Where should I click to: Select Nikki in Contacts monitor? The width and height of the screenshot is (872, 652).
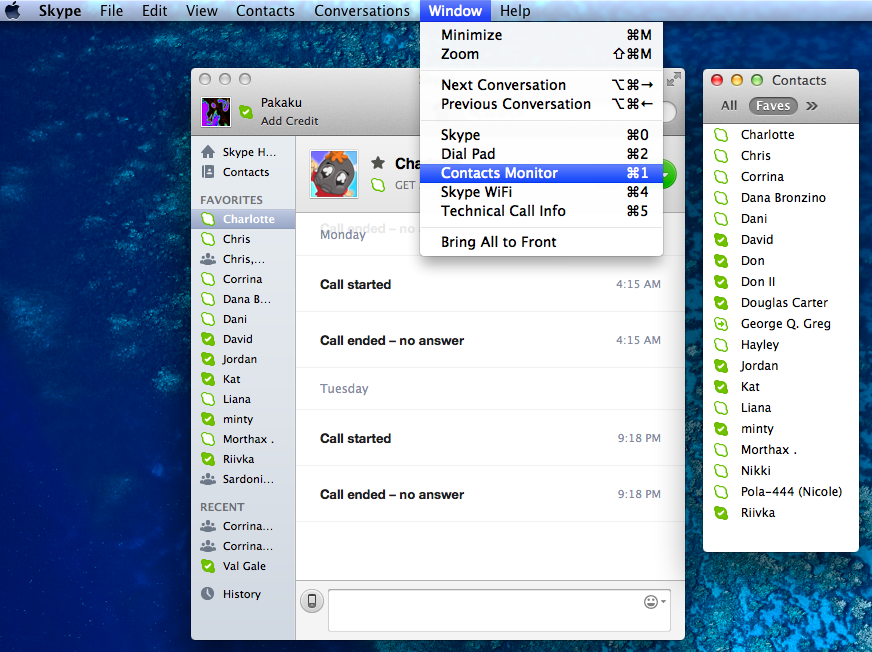(x=781, y=471)
